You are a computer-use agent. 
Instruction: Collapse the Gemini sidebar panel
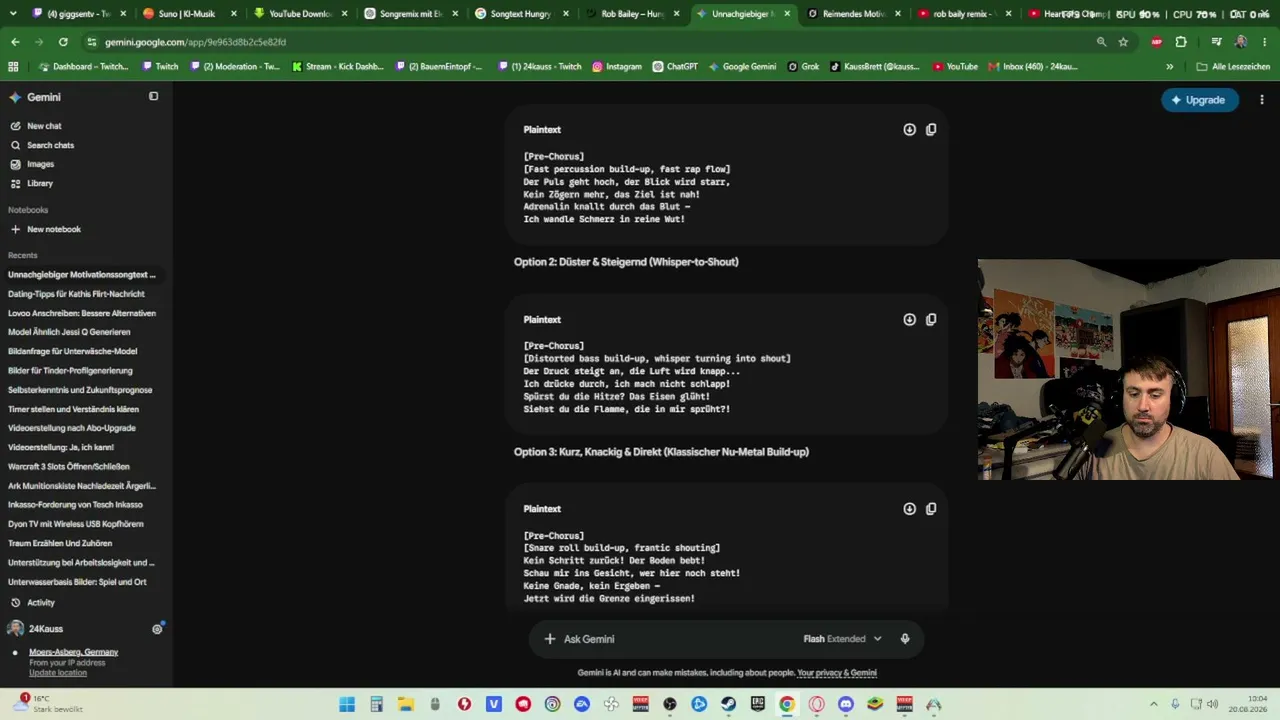click(153, 97)
